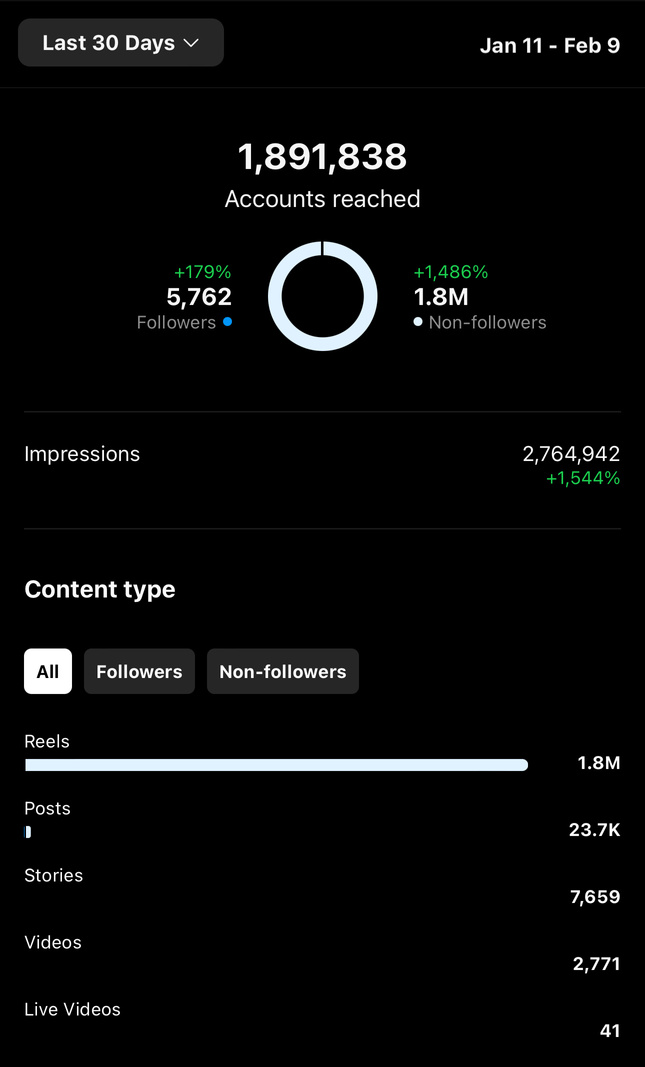This screenshot has height=1067, width=645.
Task: Click the 5,762 Followers reached count
Action: [199, 297]
